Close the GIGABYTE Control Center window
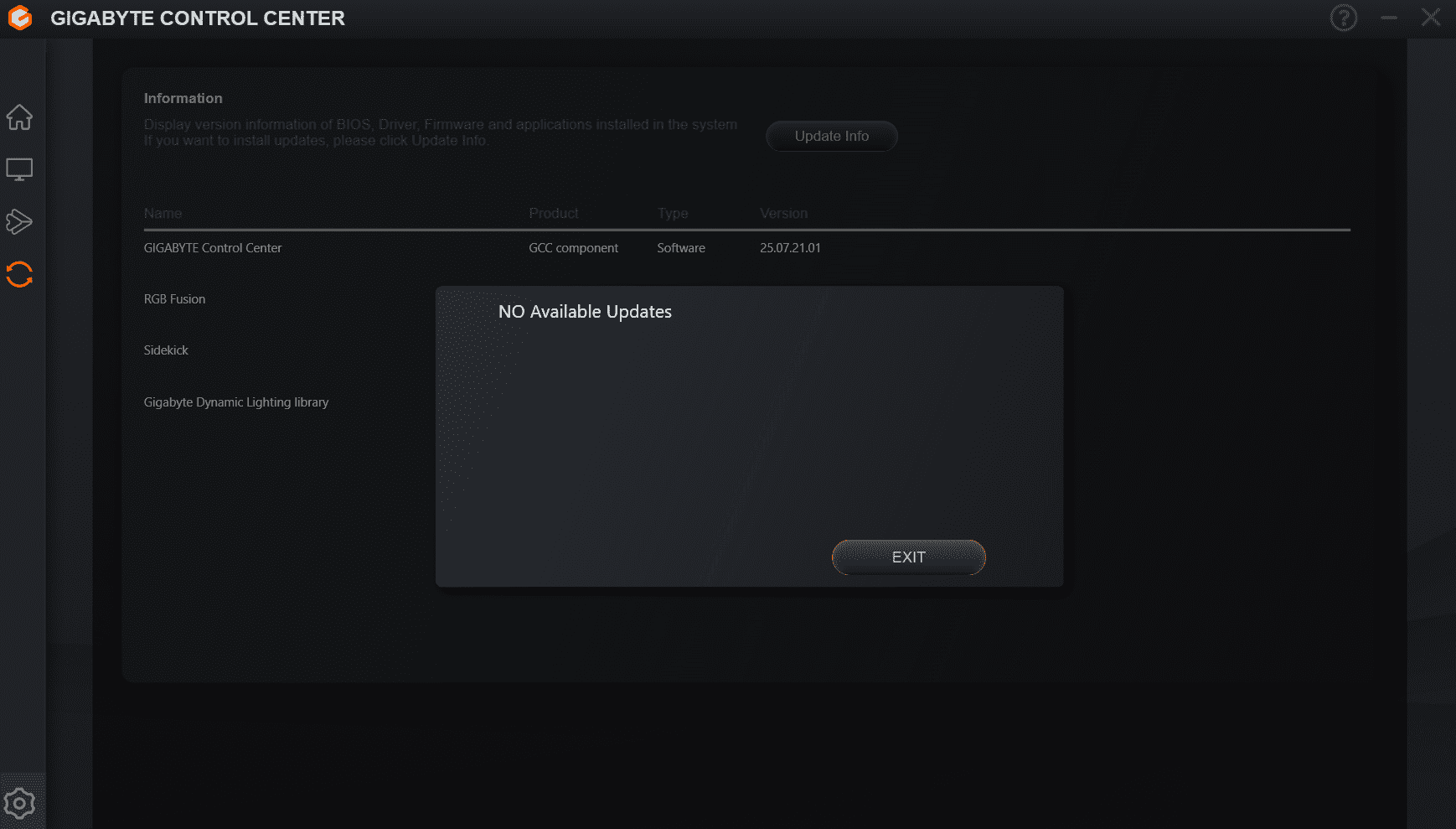Screen dimensions: 1456x829 click(x=1431, y=18)
